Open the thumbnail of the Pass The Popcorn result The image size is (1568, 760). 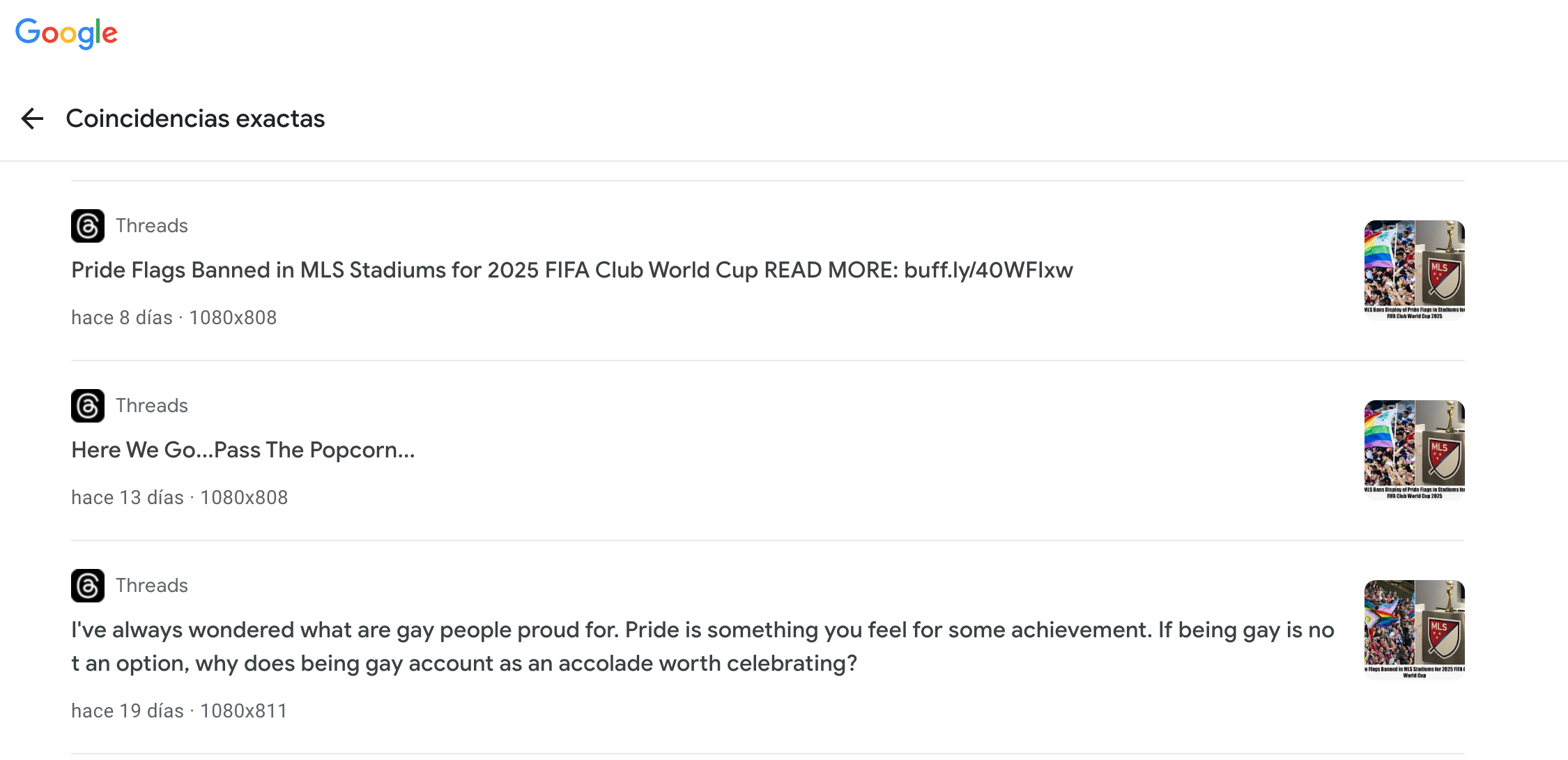click(x=1414, y=450)
